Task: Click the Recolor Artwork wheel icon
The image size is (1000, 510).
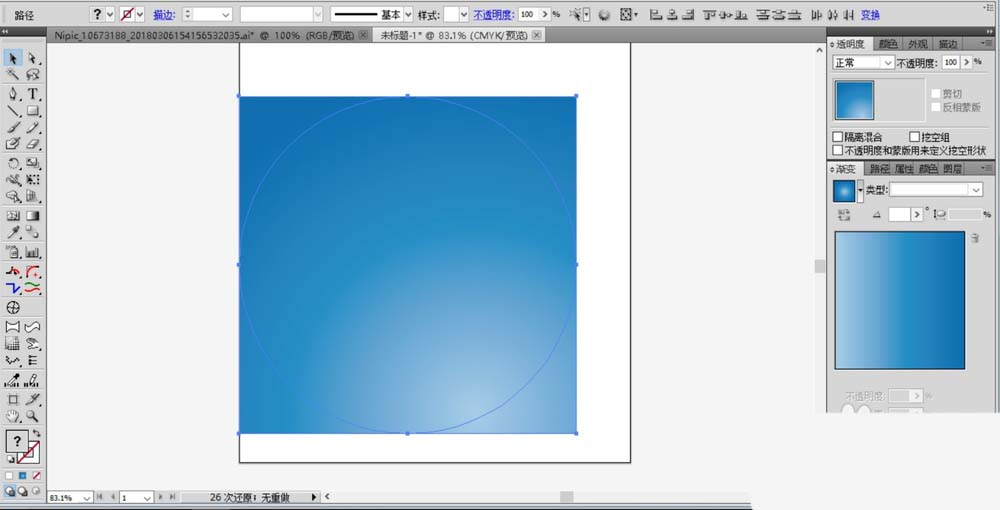Action: [x=604, y=14]
